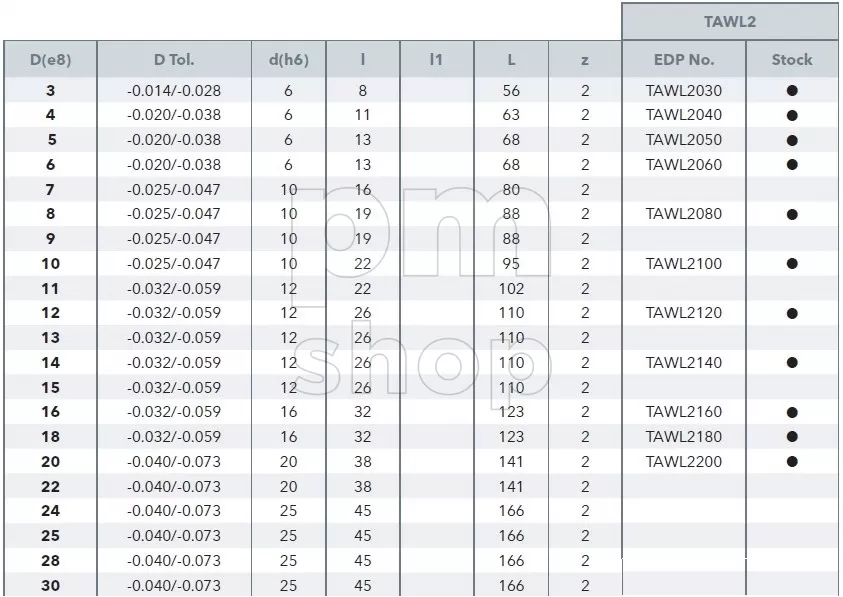Image resolution: width=843 pixels, height=597 pixels.
Task: Click the stock dot for TAWL2080
Action: point(791,214)
